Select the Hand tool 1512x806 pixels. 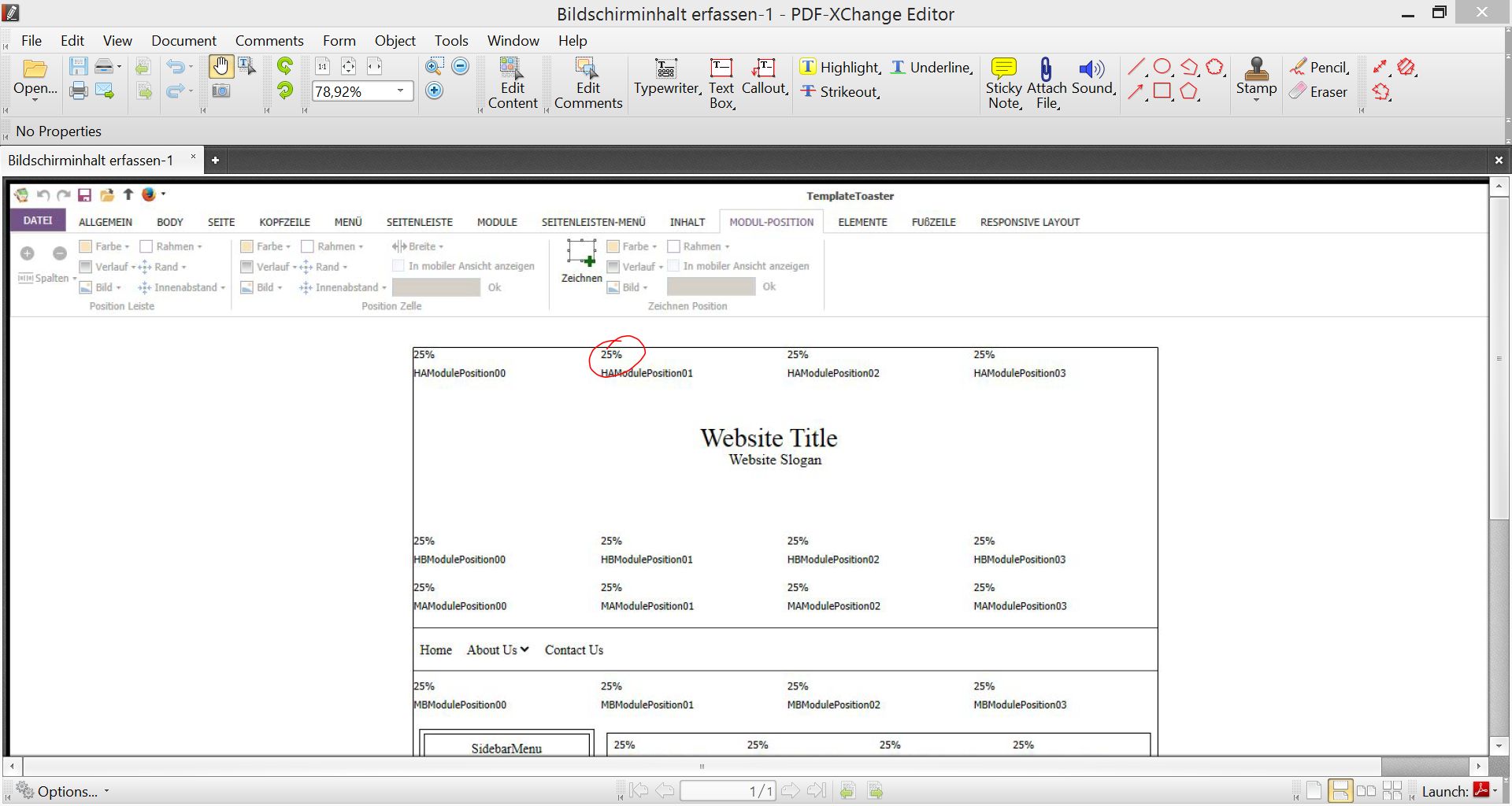(220, 67)
